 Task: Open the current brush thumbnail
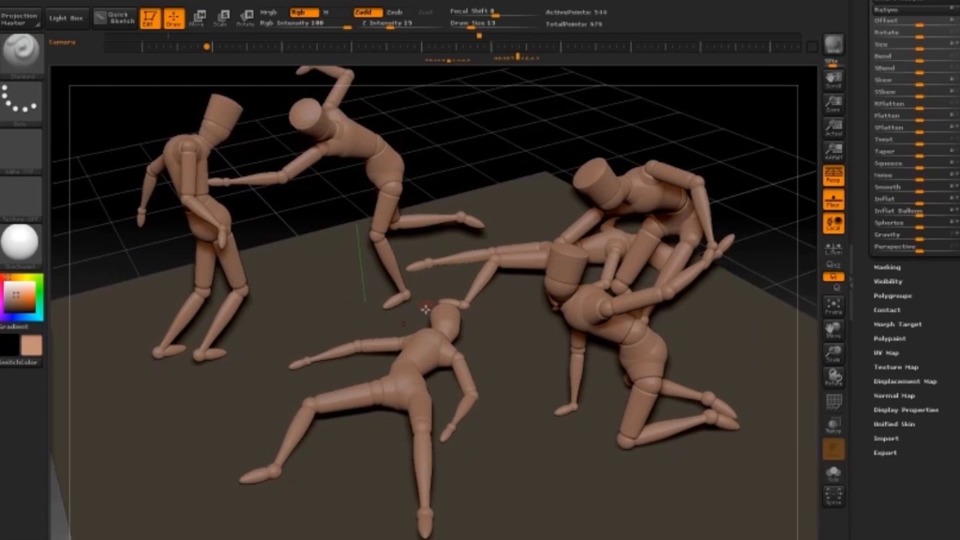(x=21, y=52)
